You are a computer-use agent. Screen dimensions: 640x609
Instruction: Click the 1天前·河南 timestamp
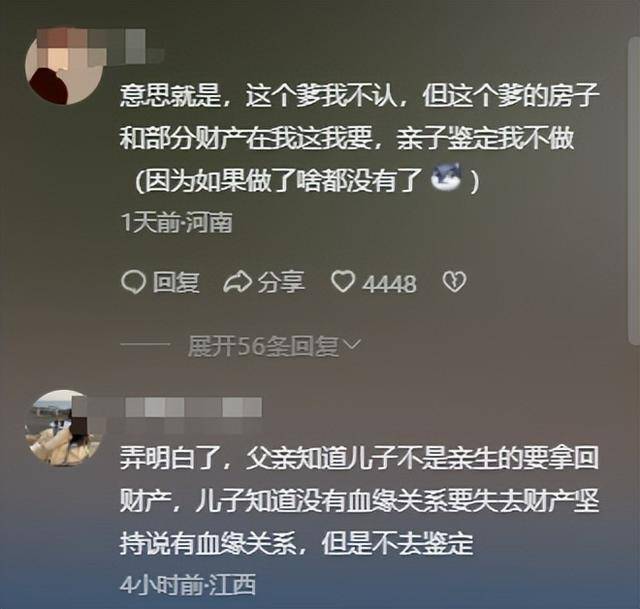(176, 223)
